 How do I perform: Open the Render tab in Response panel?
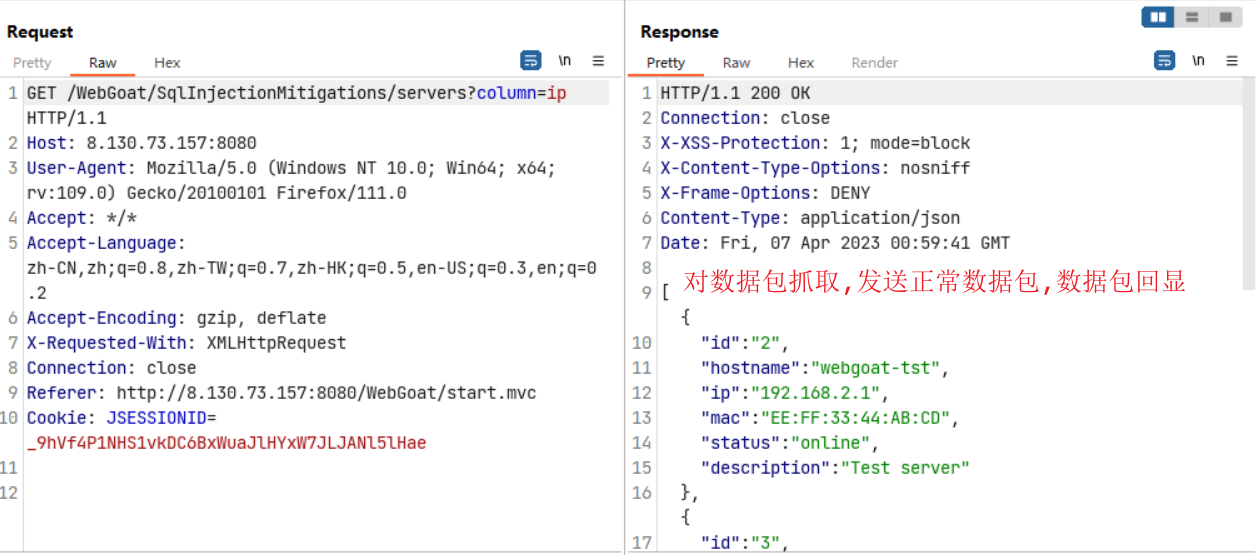point(874,63)
